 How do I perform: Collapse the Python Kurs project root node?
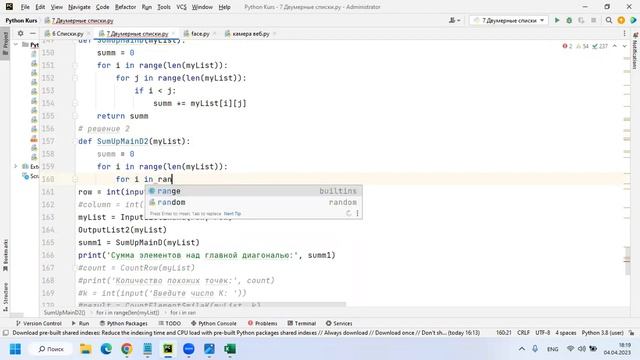(x=16, y=44)
